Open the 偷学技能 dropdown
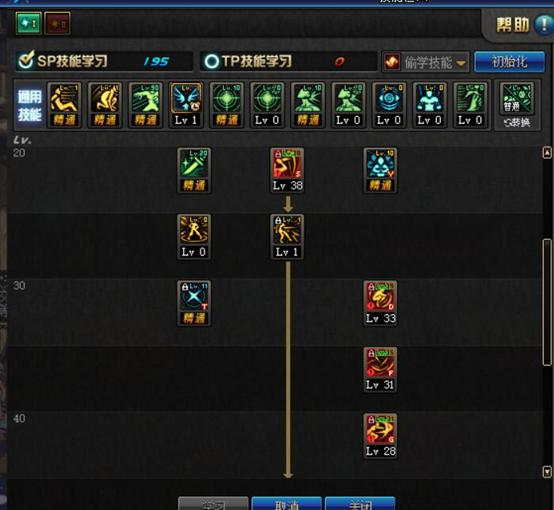Image resolution: width=554 pixels, height=510 pixels. pos(426,63)
